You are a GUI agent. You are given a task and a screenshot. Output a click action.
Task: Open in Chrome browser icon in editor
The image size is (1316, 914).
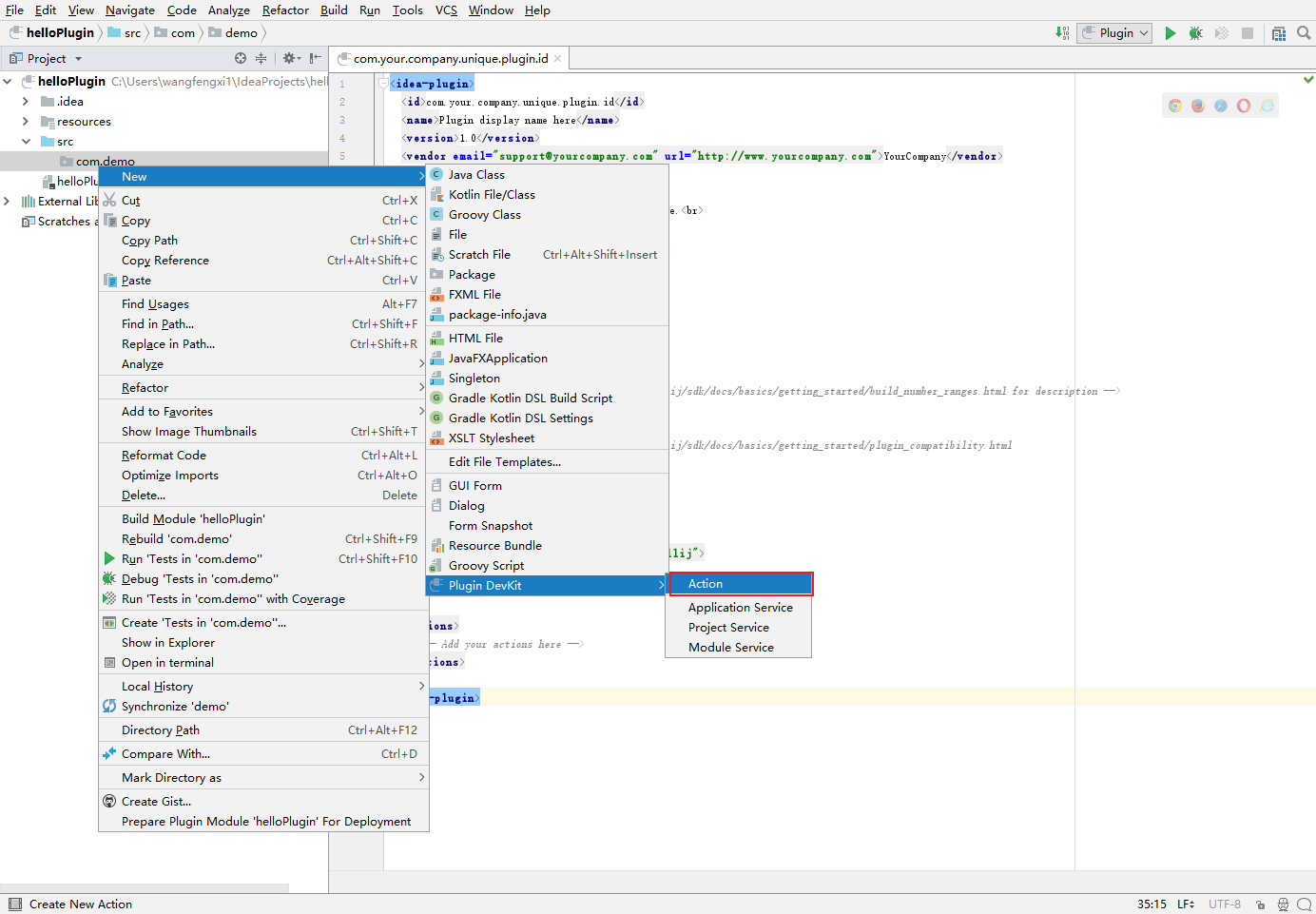coord(1175,106)
